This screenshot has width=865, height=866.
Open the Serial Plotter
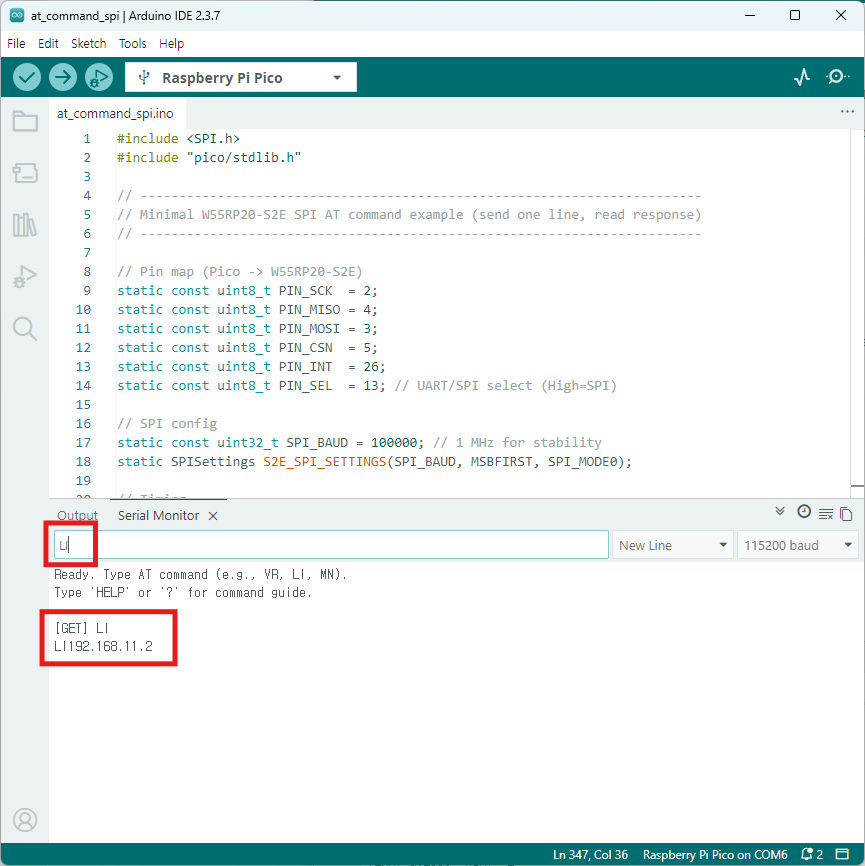(802, 77)
